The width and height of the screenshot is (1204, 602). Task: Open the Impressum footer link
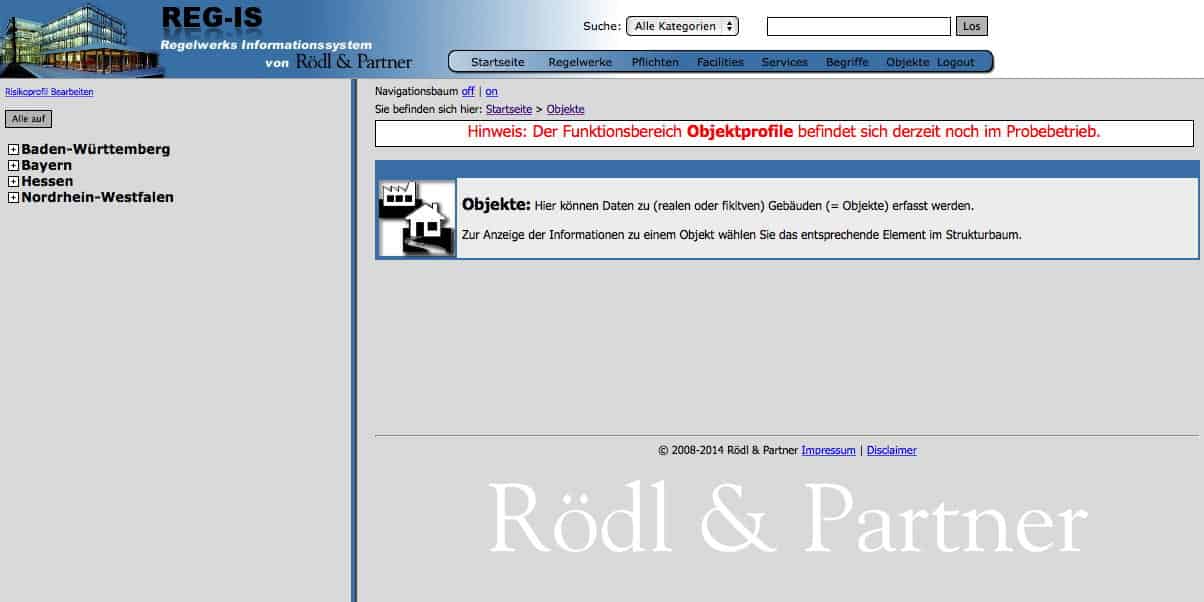pos(828,450)
